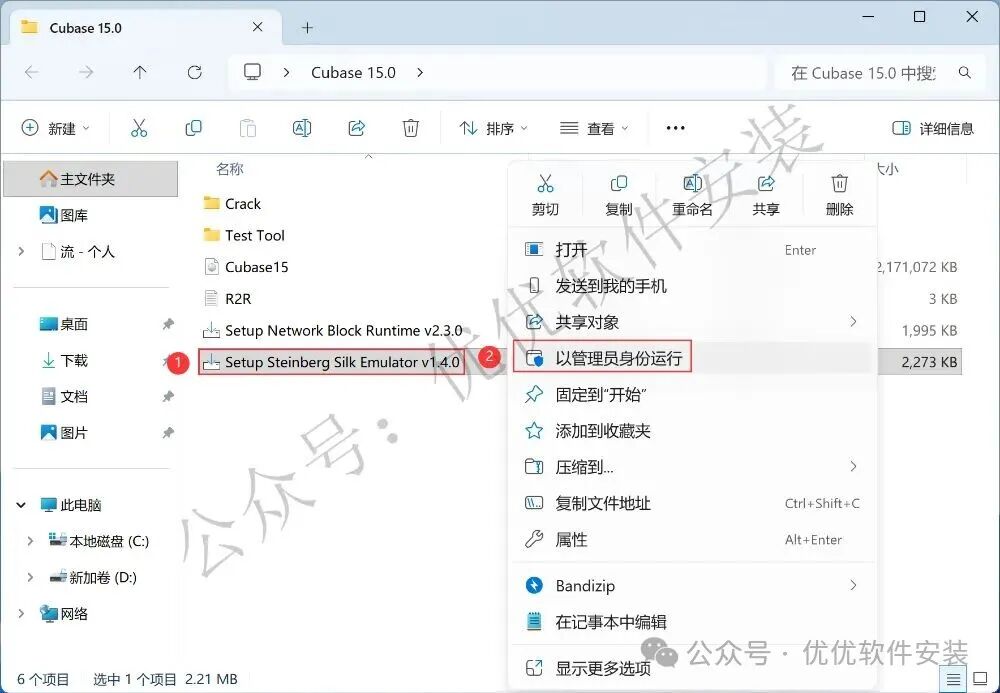Expand 本地磁盘 (C:) tree node
Screen dimensions: 1000x693
coord(30,541)
